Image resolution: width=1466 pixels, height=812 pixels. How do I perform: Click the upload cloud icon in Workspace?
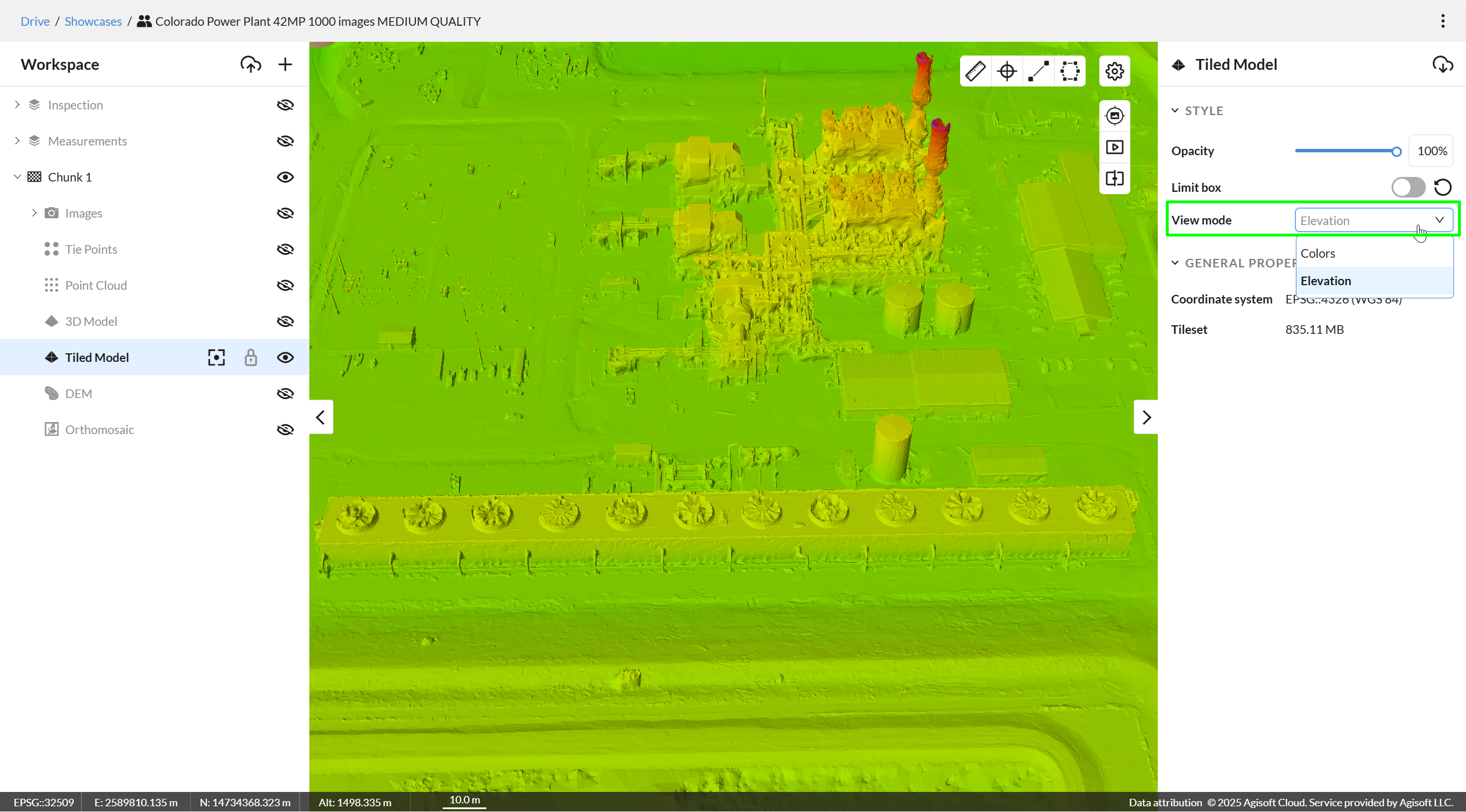tap(250, 64)
